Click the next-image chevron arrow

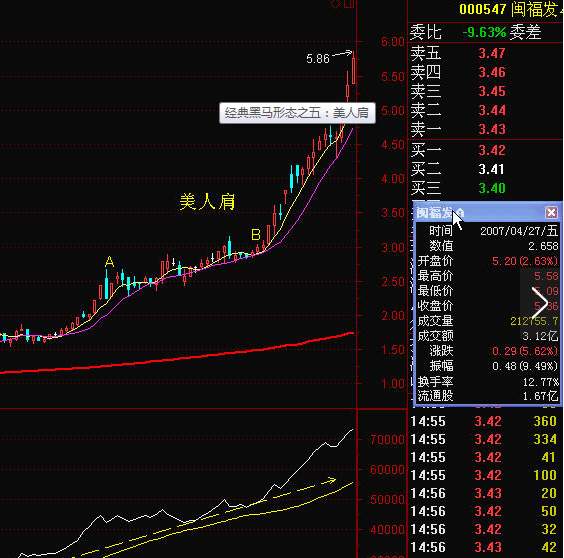pos(540,303)
